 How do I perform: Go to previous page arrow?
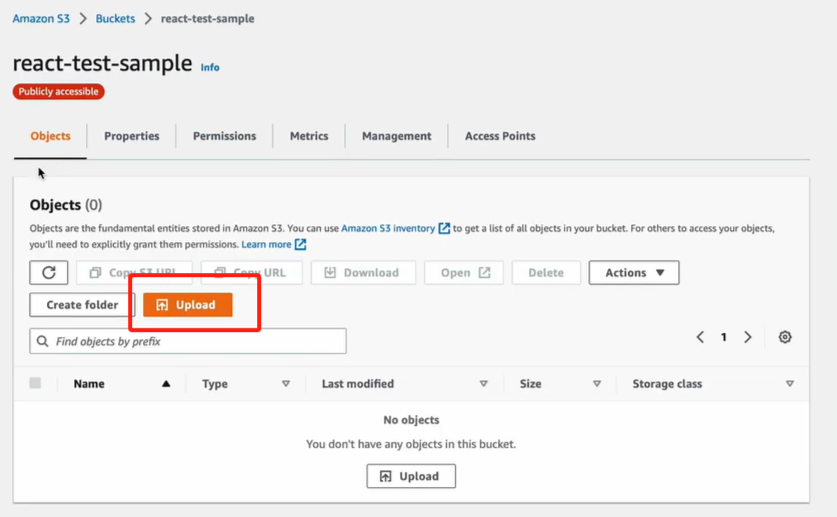(x=700, y=337)
